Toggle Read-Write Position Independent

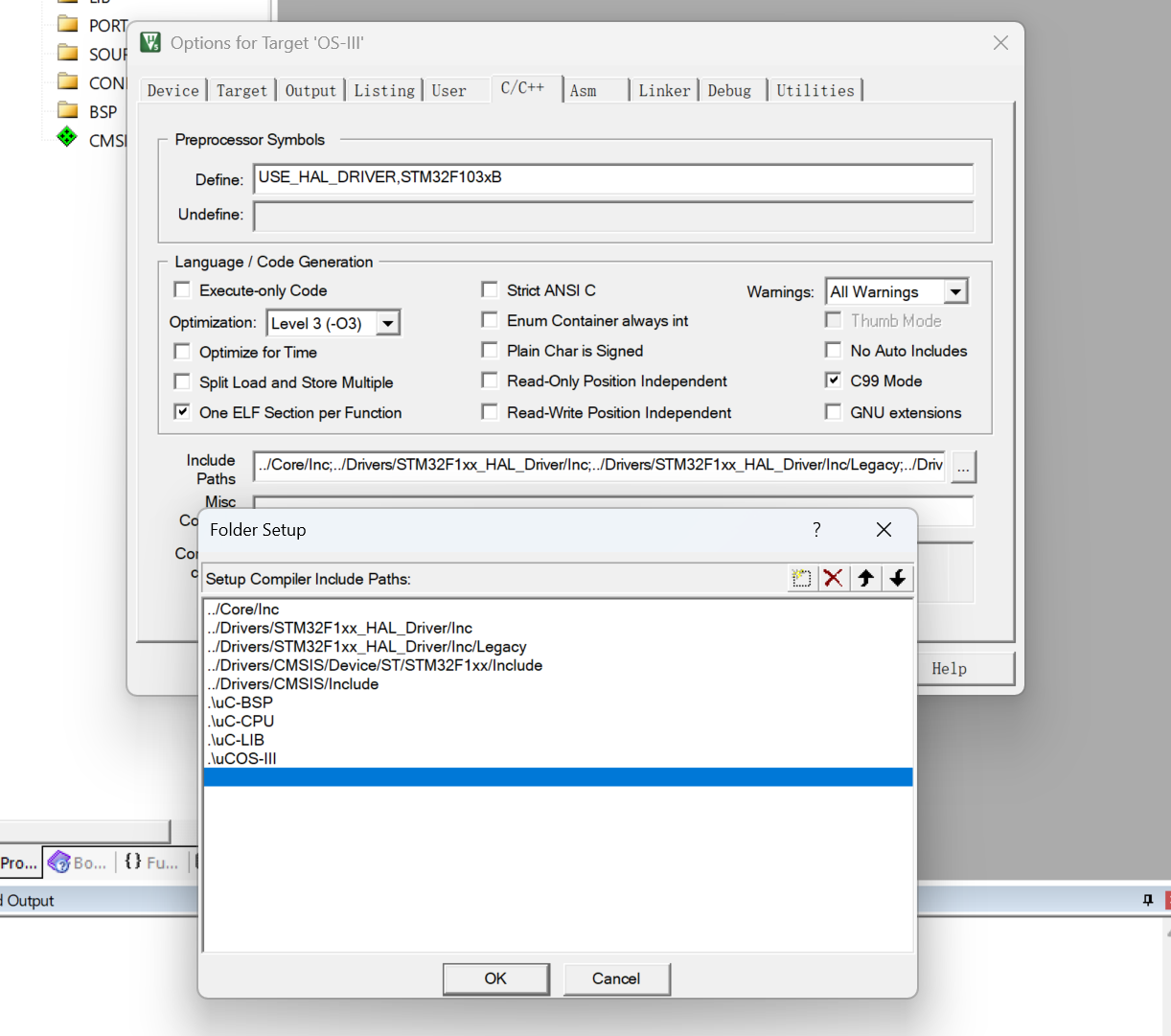point(490,412)
